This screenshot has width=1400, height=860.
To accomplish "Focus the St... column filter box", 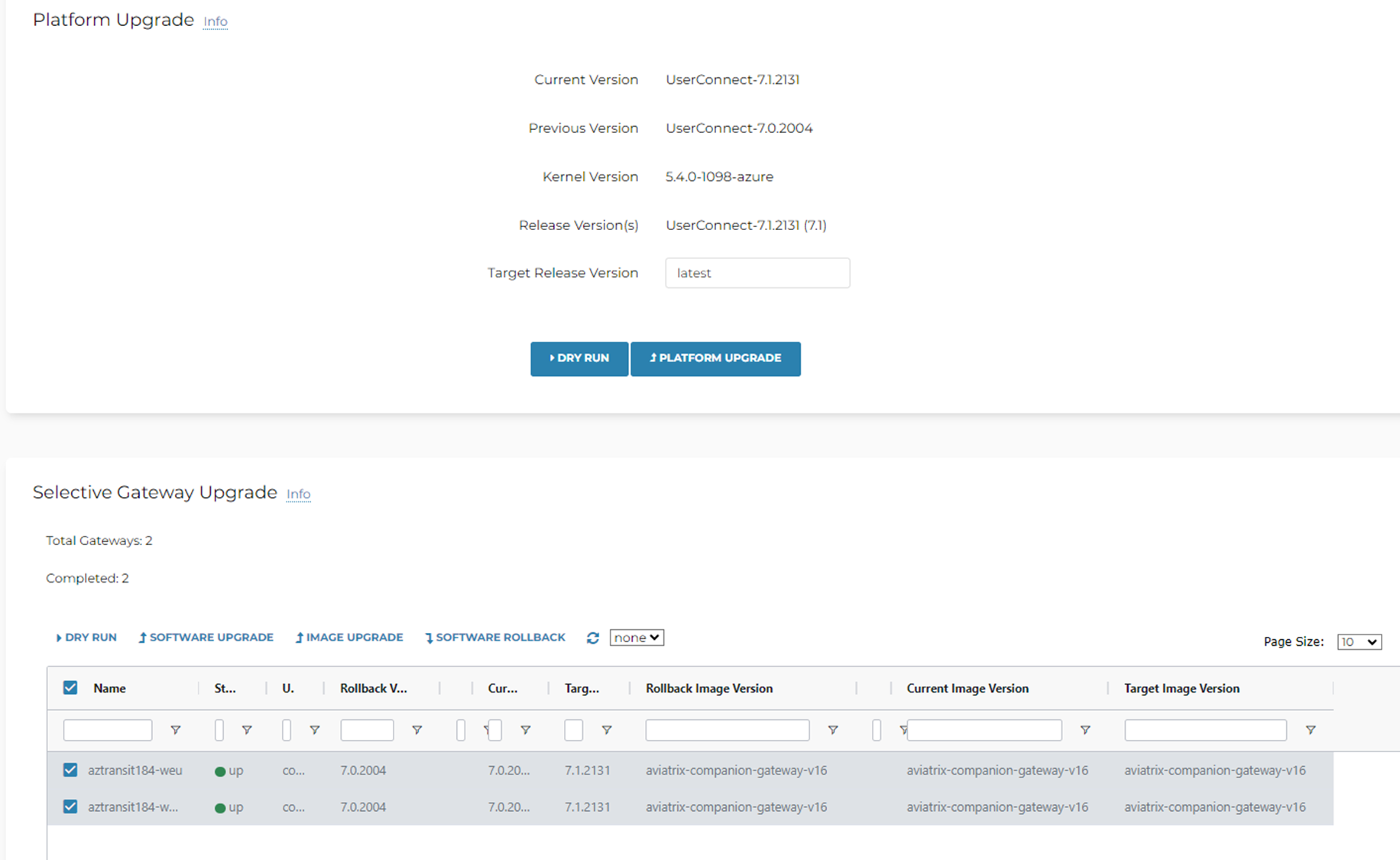I will click(219, 730).
